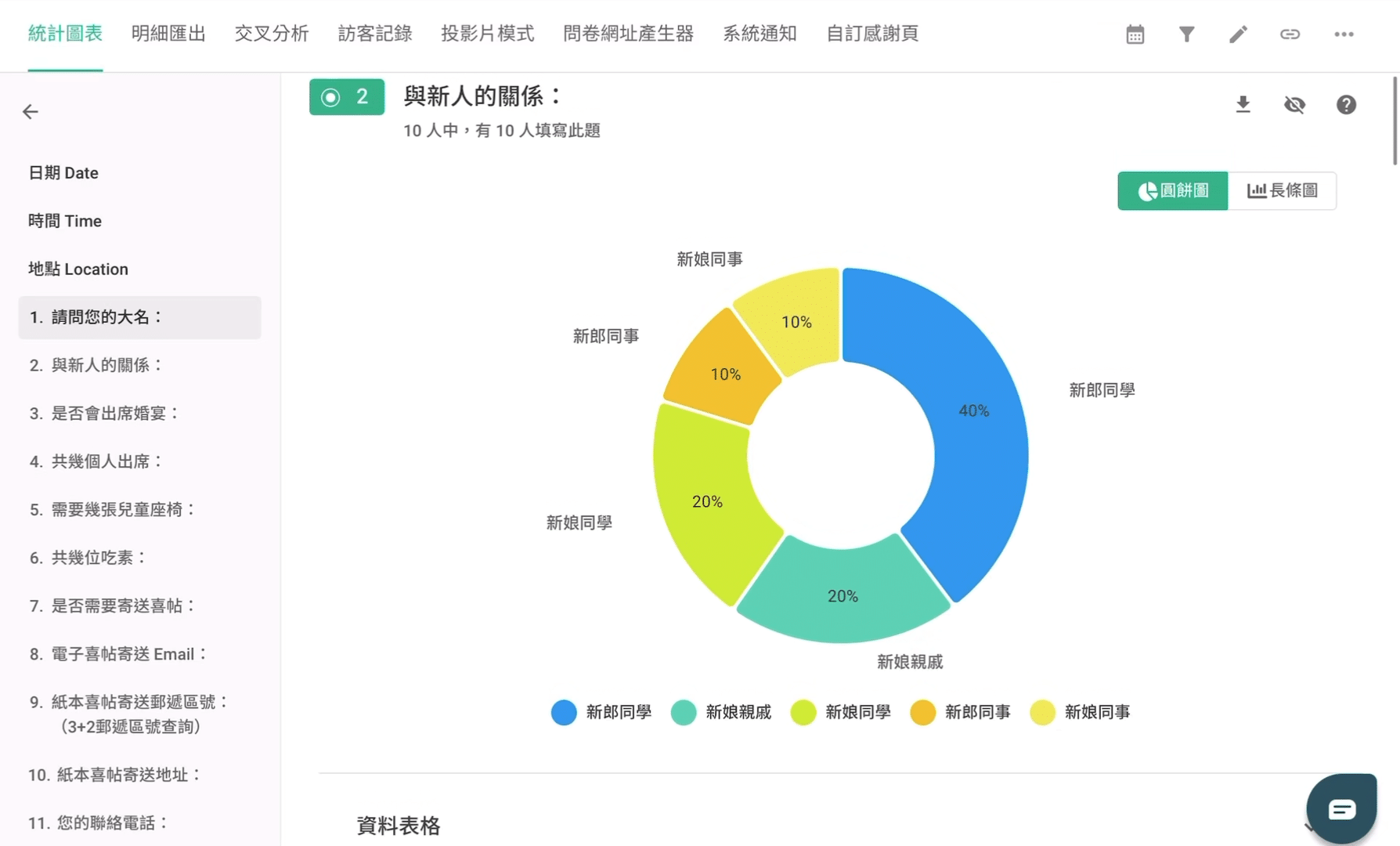This screenshot has height=846, width=1400.
Task: Open the three-dots more menu
Action: [1344, 34]
